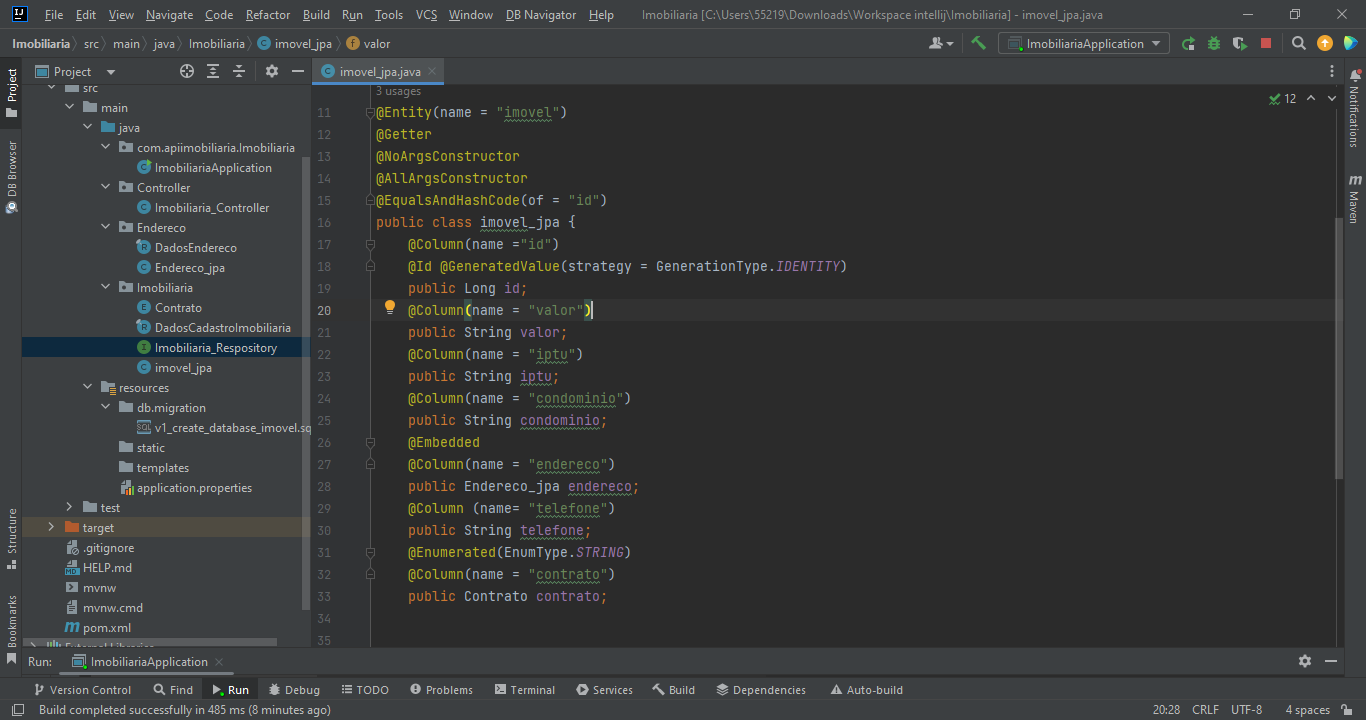The image size is (1366, 720).
Task: Start debugging with the bug icon
Action: coord(1214,43)
